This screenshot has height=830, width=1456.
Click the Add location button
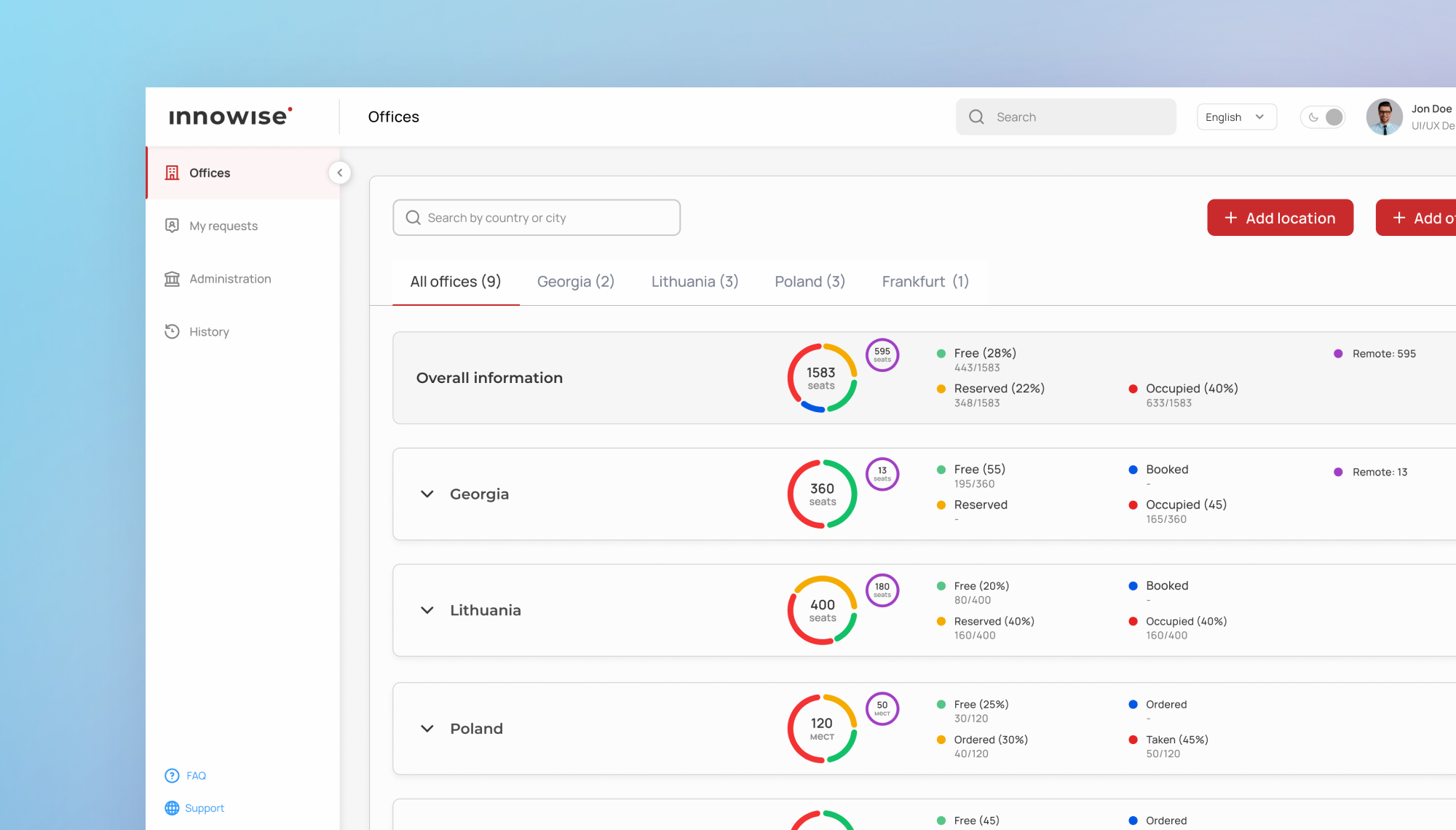pyautogui.click(x=1280, y=218)
